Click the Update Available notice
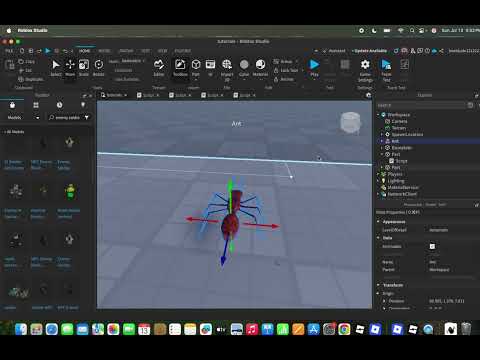 (x=369, y=51)
